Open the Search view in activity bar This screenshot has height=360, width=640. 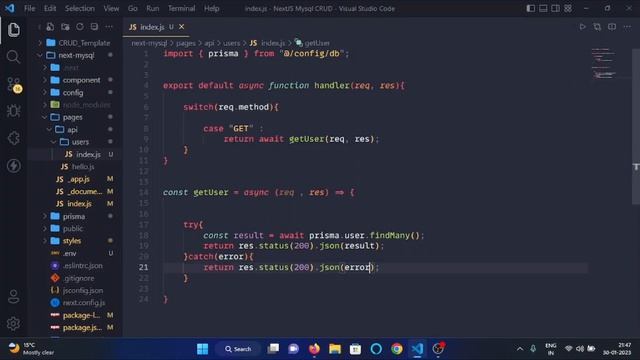[x=13, y=57]
